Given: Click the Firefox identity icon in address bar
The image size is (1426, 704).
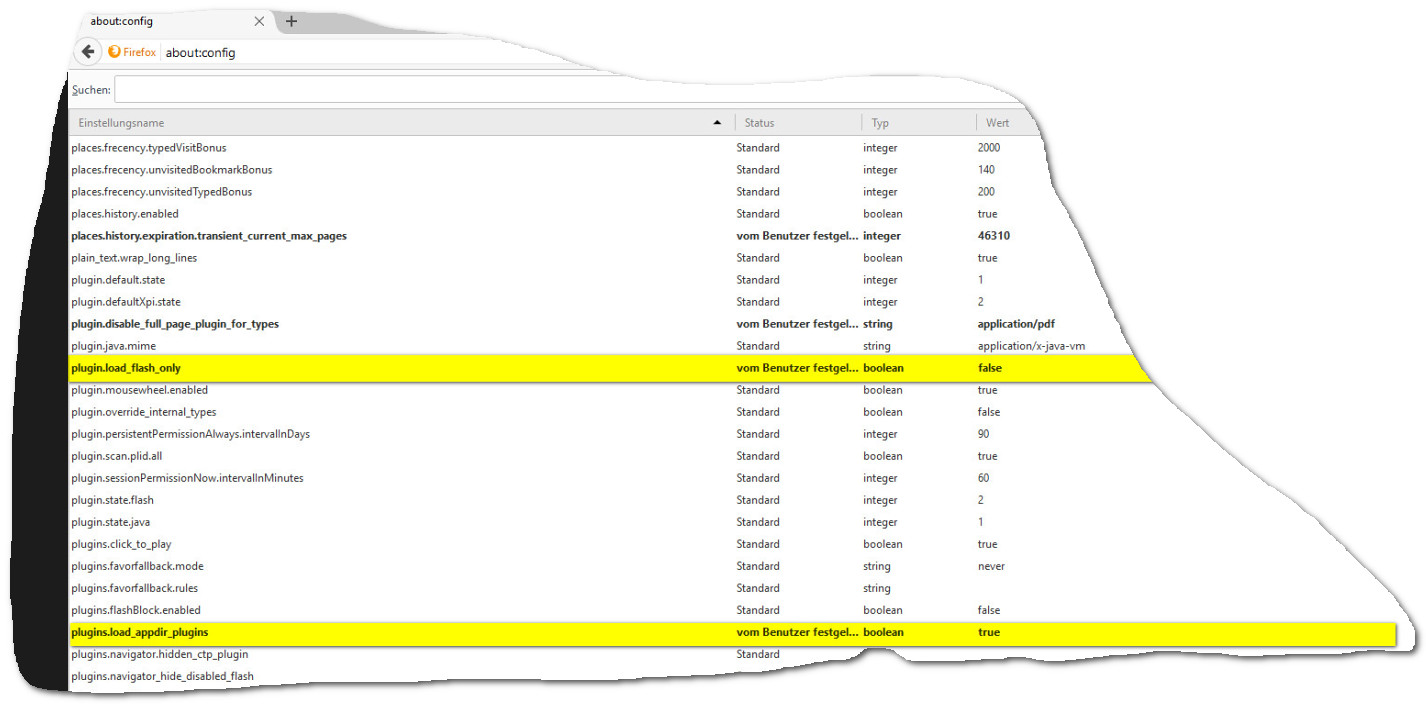Looking at the screenshot, I should (132, 52).
